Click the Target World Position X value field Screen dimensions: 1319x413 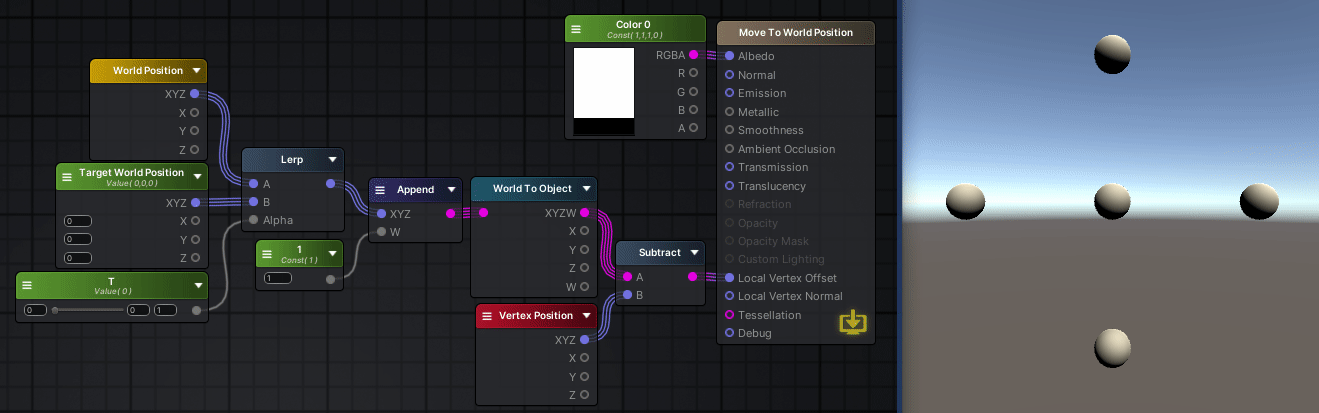coord(77,221)
